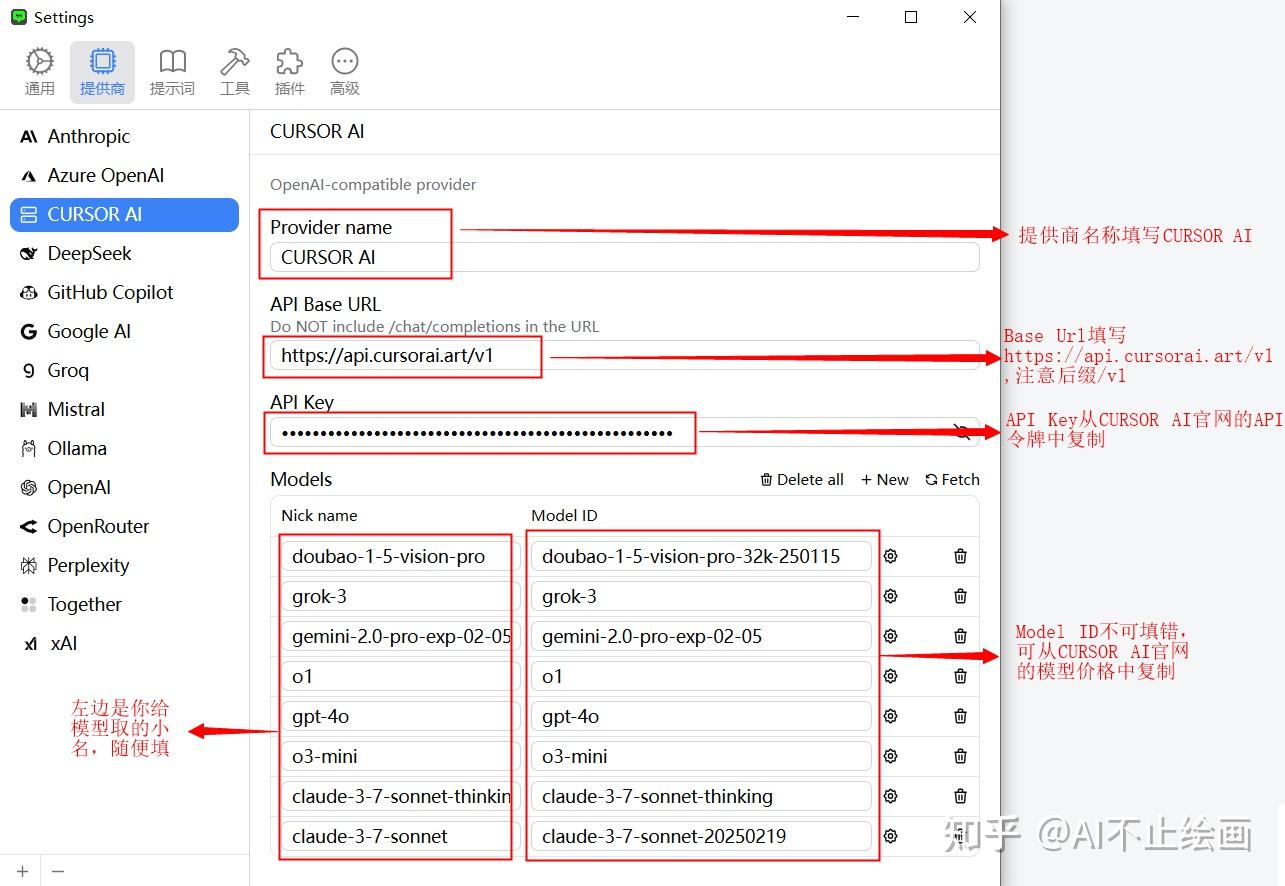Remove the provider with the minus icon

[58, 871]
